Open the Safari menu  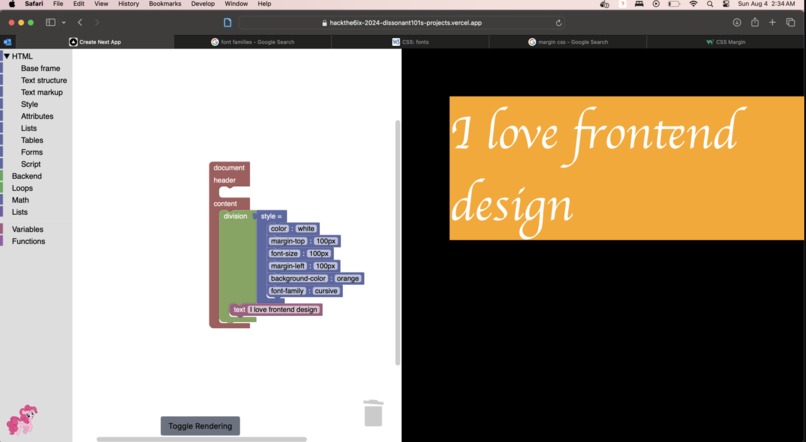[x=34, y=4]
